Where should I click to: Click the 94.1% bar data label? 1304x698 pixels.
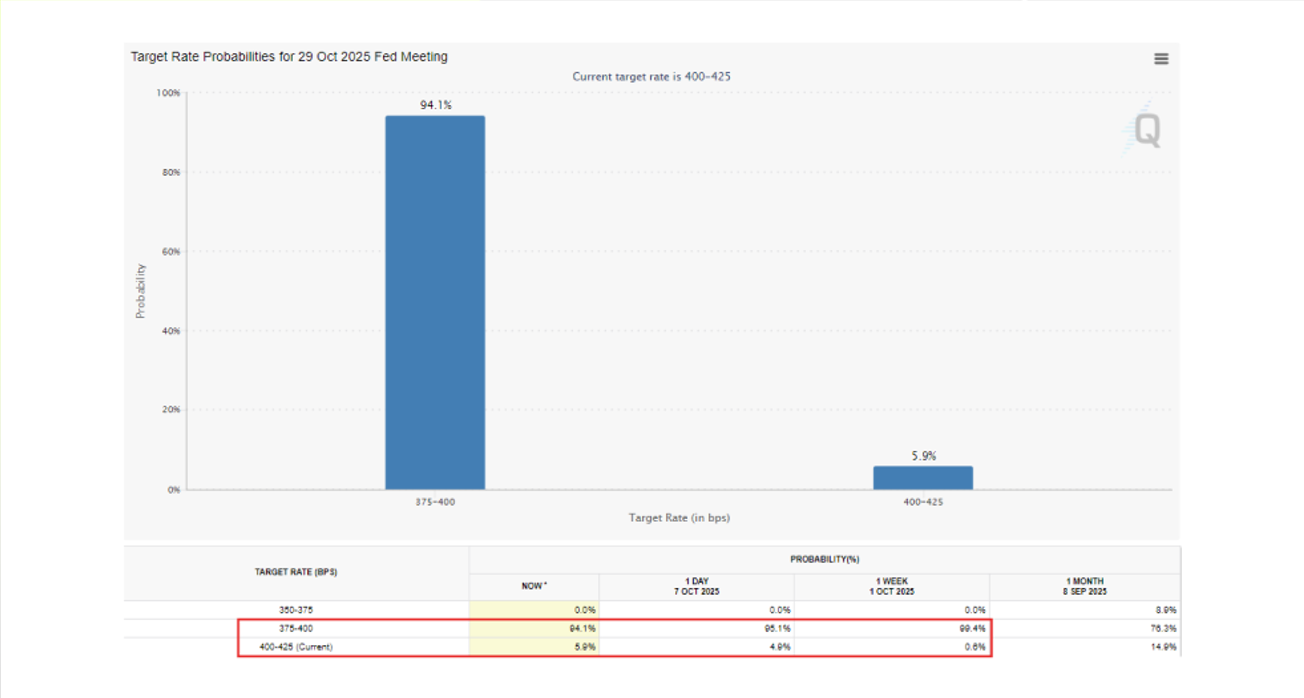point(434,103)
